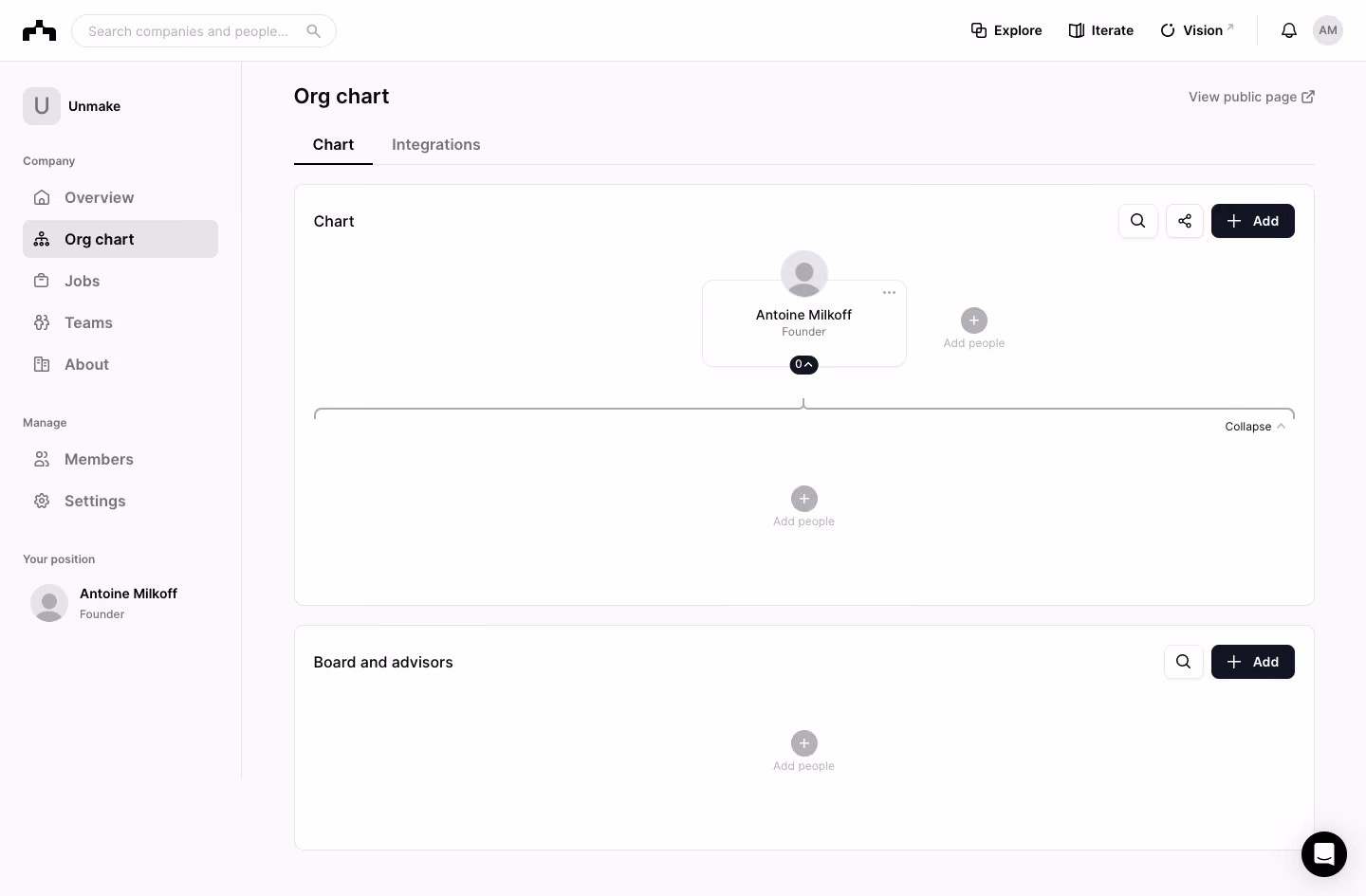Open Iterate in the top navigation

1101,30
